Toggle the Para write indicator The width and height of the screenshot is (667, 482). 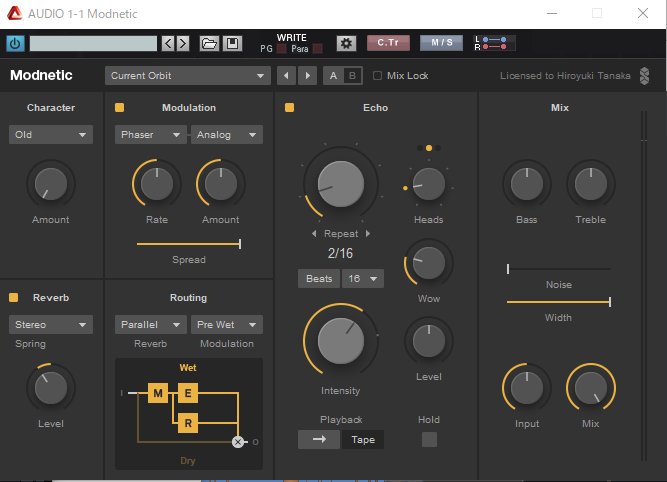pyautogui.click(x=317, y=49)
